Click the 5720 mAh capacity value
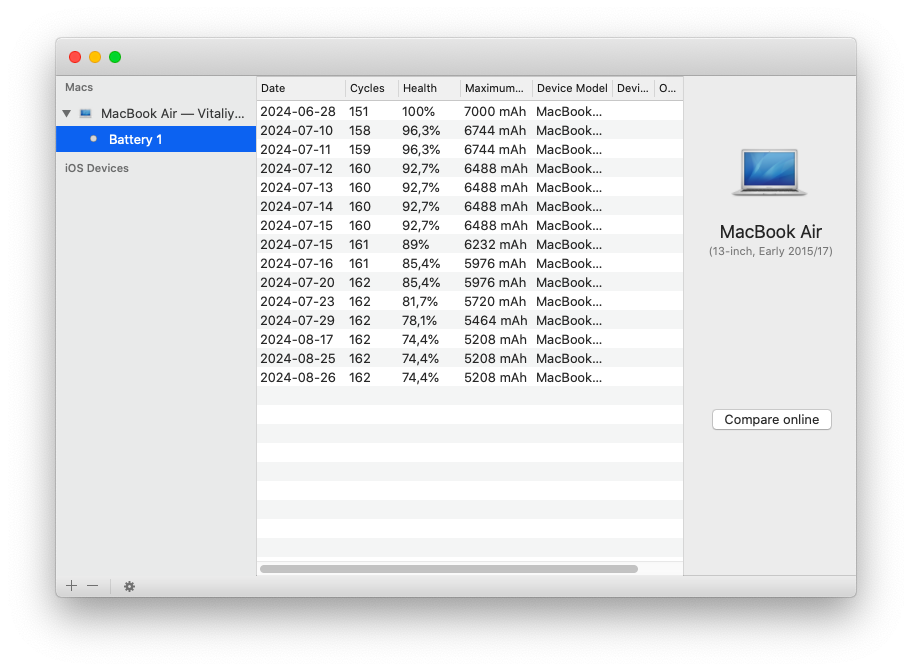The image size is (912, 671). (x=495, y=302)
